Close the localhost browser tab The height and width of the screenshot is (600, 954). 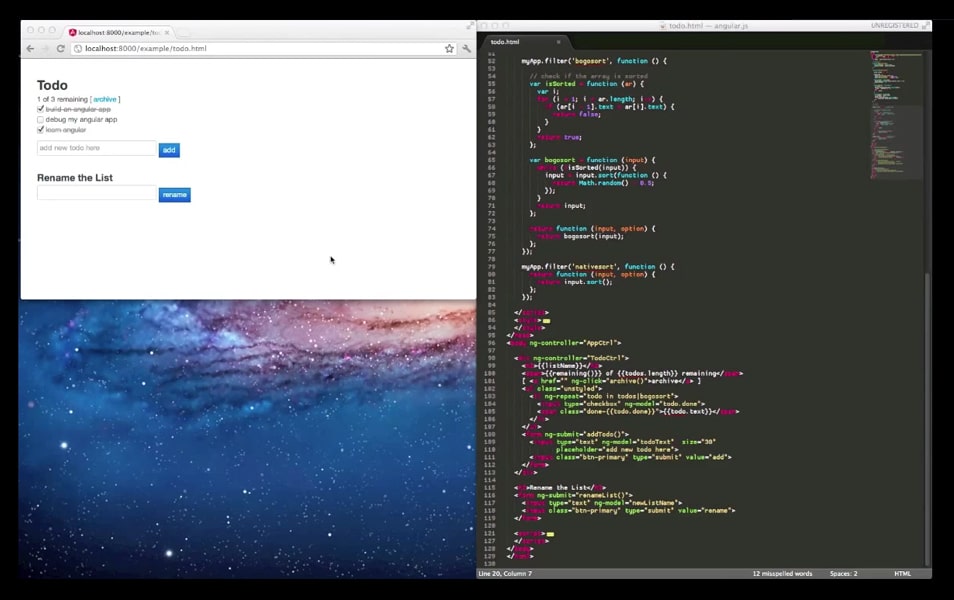pyautogui.click(x=167, y=32)
